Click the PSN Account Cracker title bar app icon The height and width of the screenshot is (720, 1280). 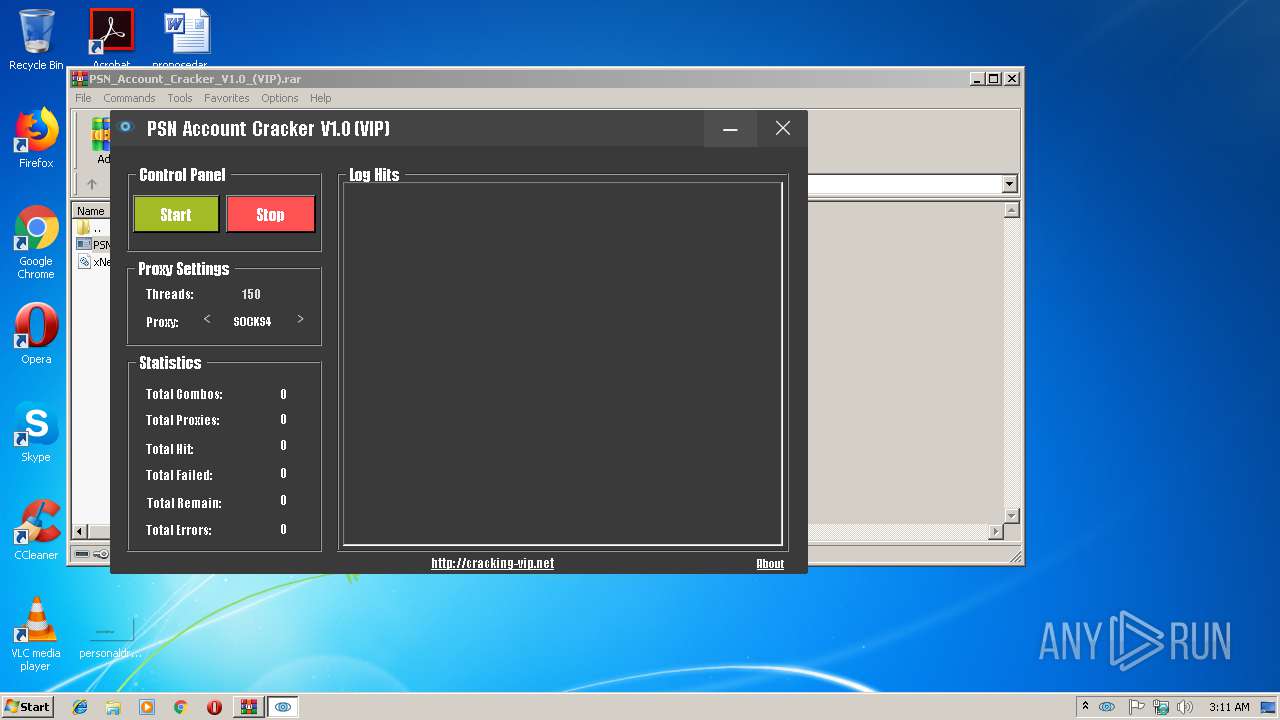[126, 127]
